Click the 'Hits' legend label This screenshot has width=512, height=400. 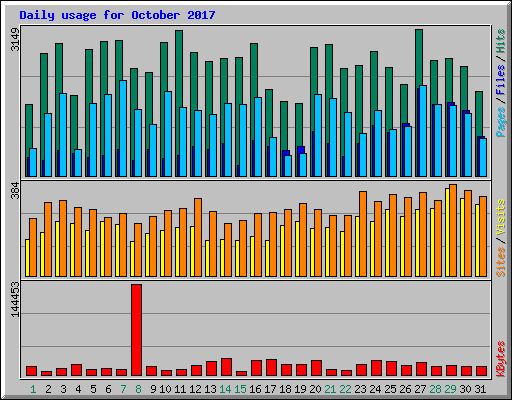pos(500,41)
